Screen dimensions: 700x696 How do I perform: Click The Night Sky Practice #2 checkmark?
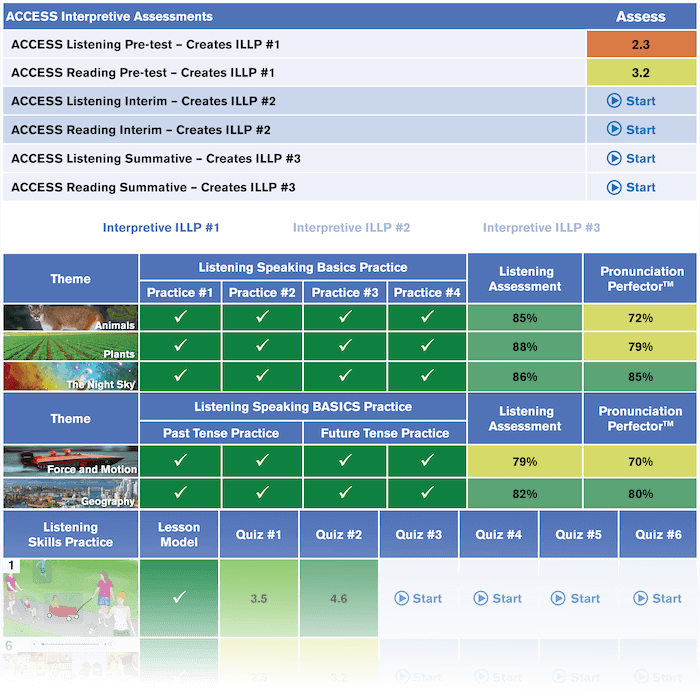click(262, 376)
